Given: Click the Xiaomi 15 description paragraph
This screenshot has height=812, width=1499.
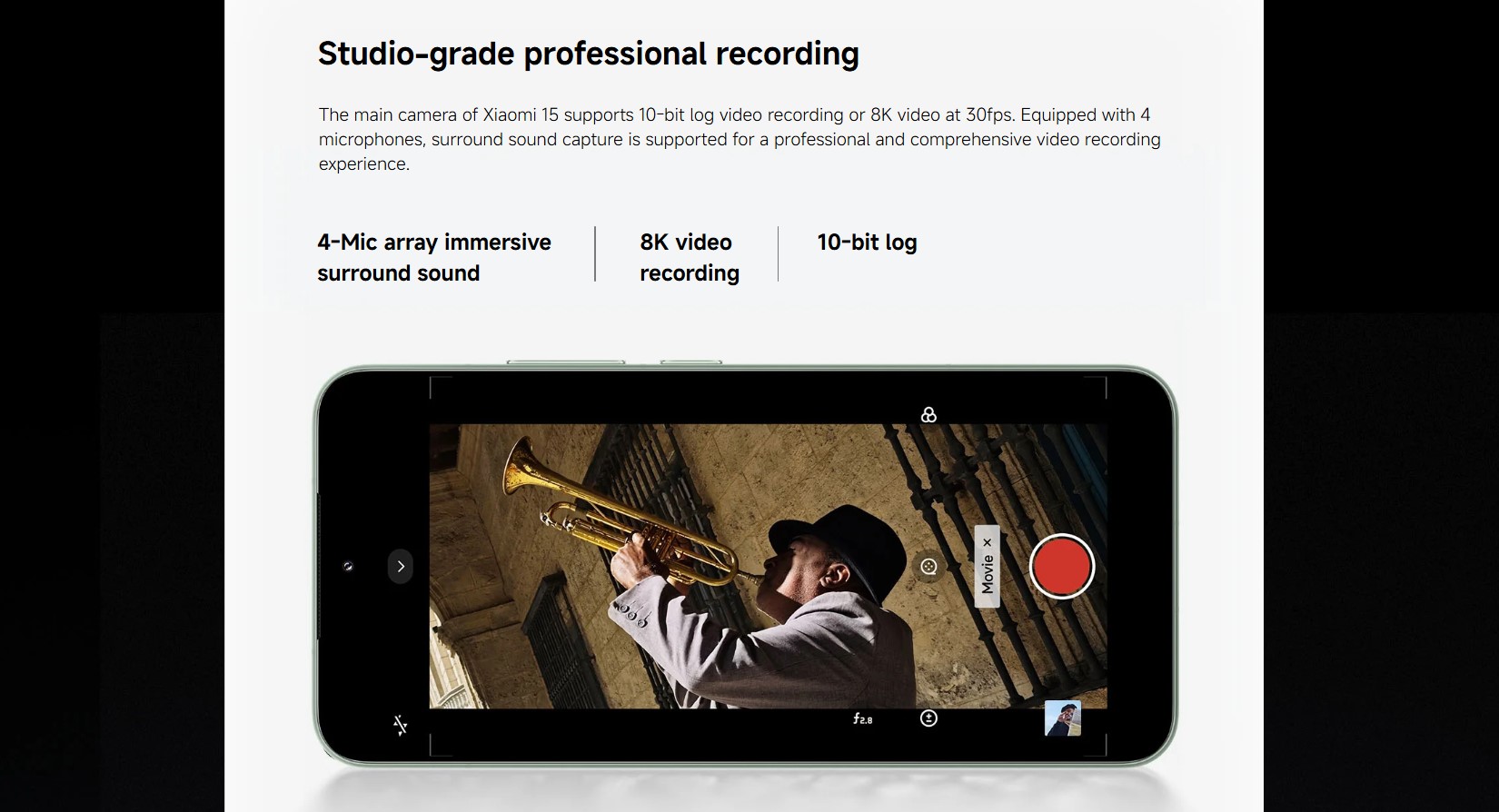Looking at the screenshot, I should pyautogui.click(x=740, y=139).
